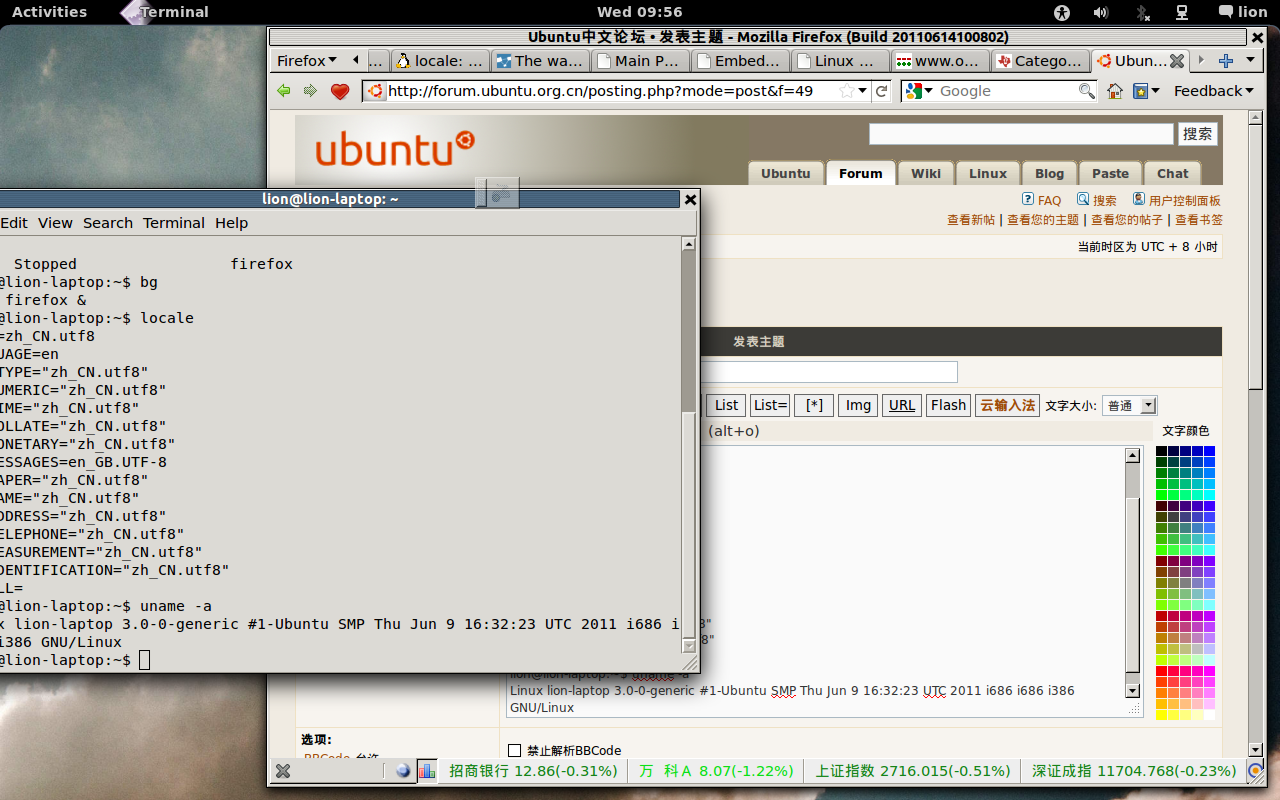Open the 查看书签 link

pos(1198,220)
